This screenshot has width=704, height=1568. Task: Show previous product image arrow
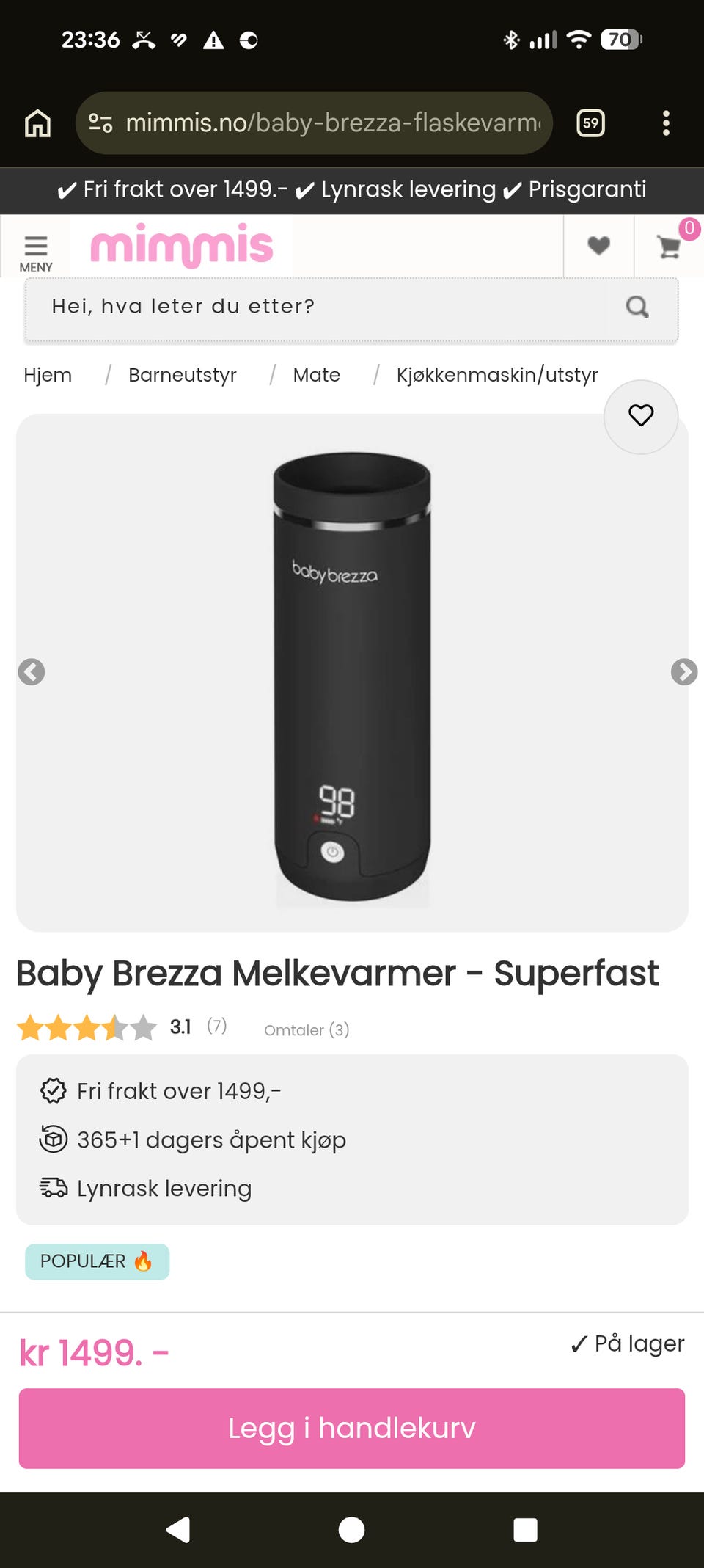[x=32, y=671]
